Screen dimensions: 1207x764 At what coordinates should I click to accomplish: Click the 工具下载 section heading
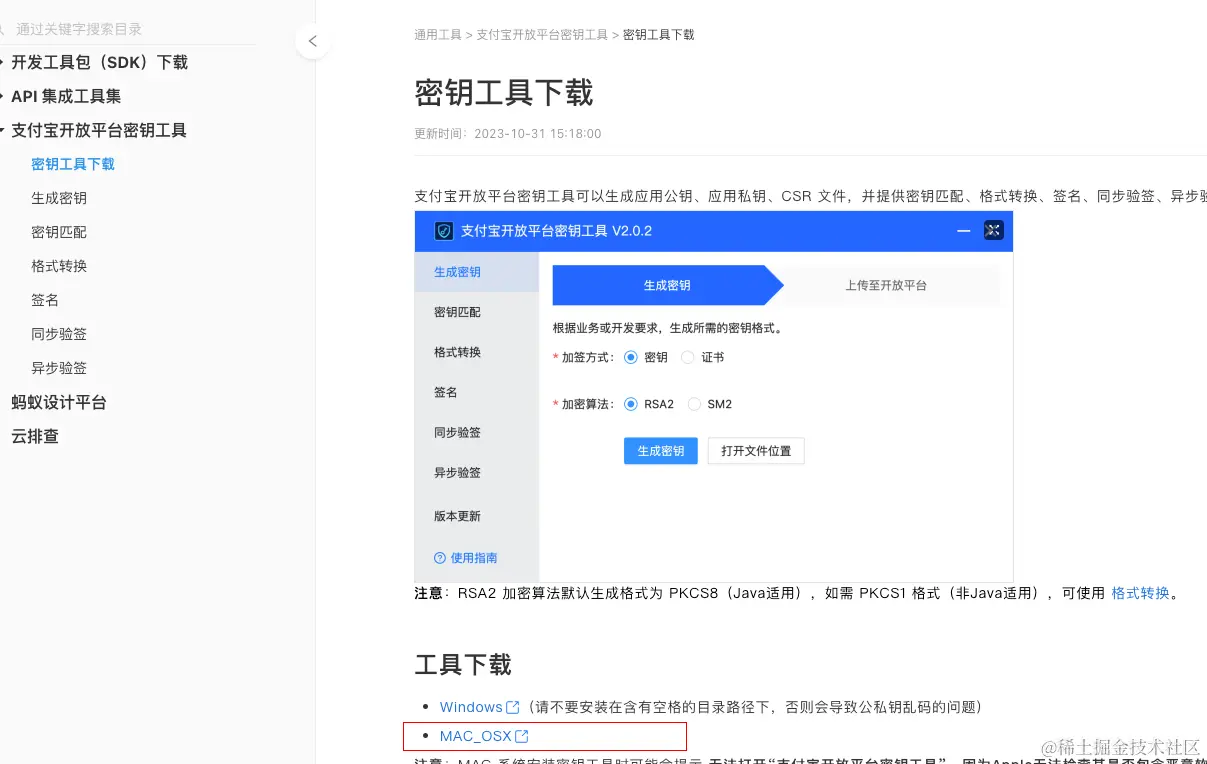tap(463, 664)
